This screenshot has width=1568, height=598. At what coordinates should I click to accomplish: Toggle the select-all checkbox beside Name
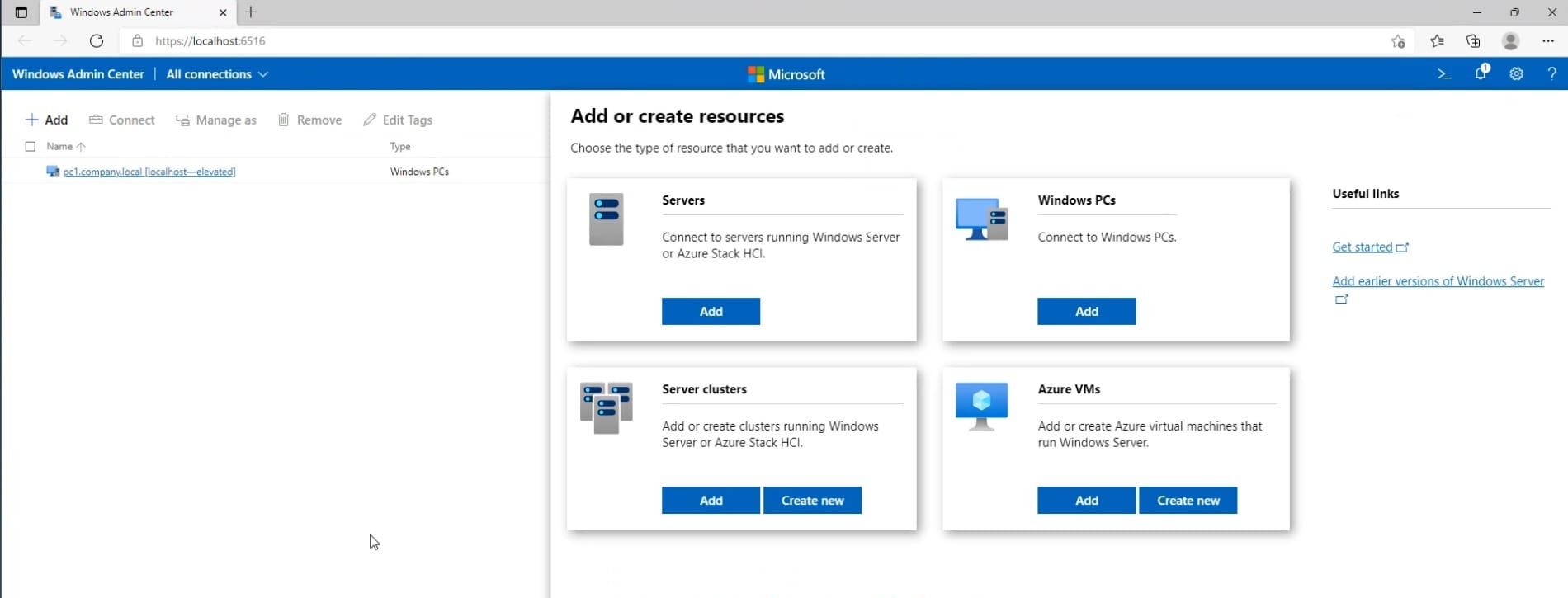point(31,147)
